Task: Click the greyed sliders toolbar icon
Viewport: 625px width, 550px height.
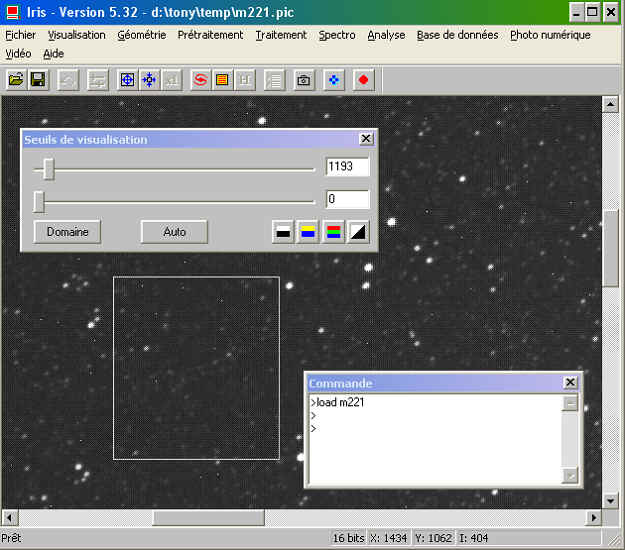Action: coord(98,80)
